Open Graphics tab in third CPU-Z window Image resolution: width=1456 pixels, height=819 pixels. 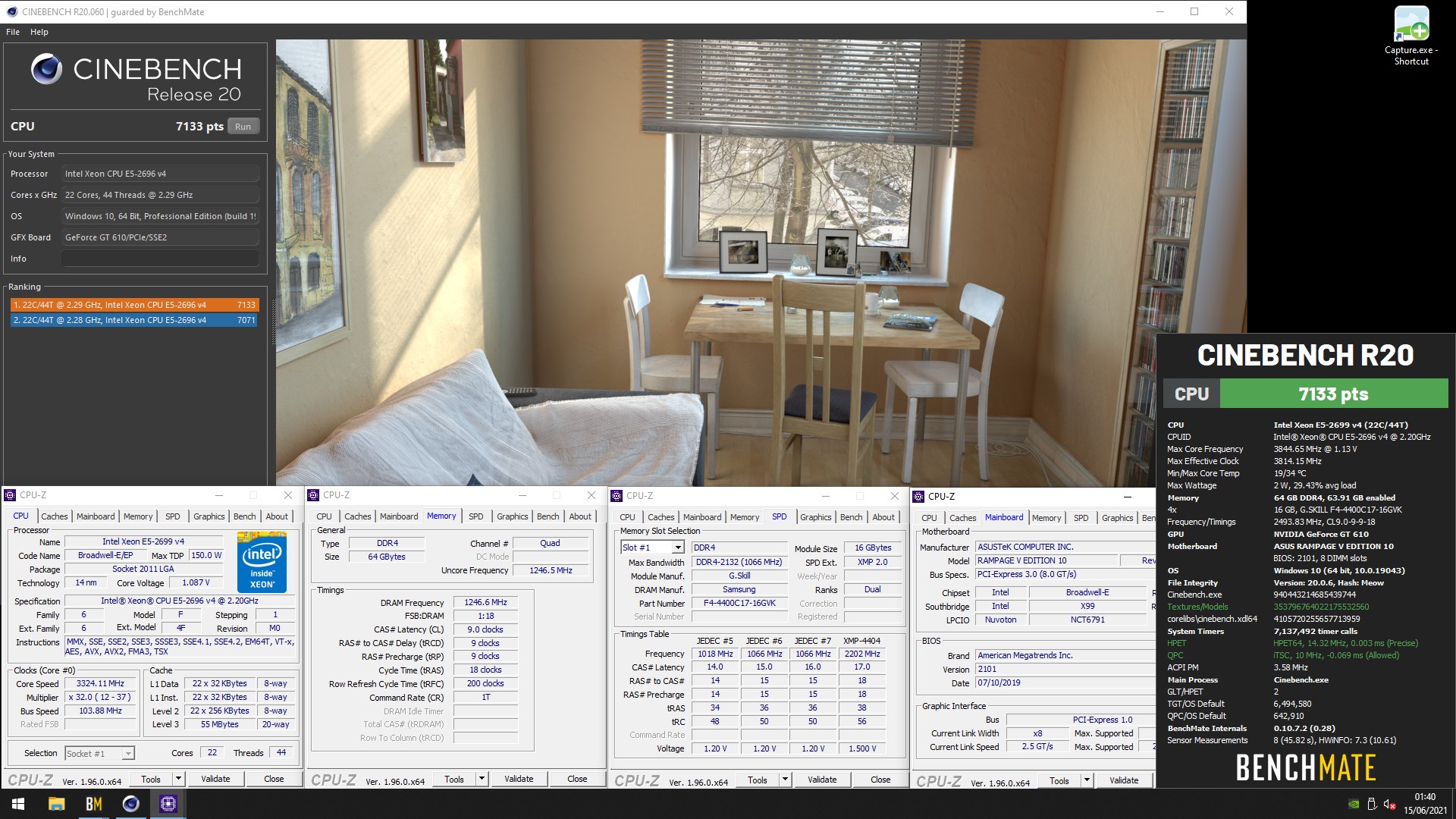pos(816,517)
